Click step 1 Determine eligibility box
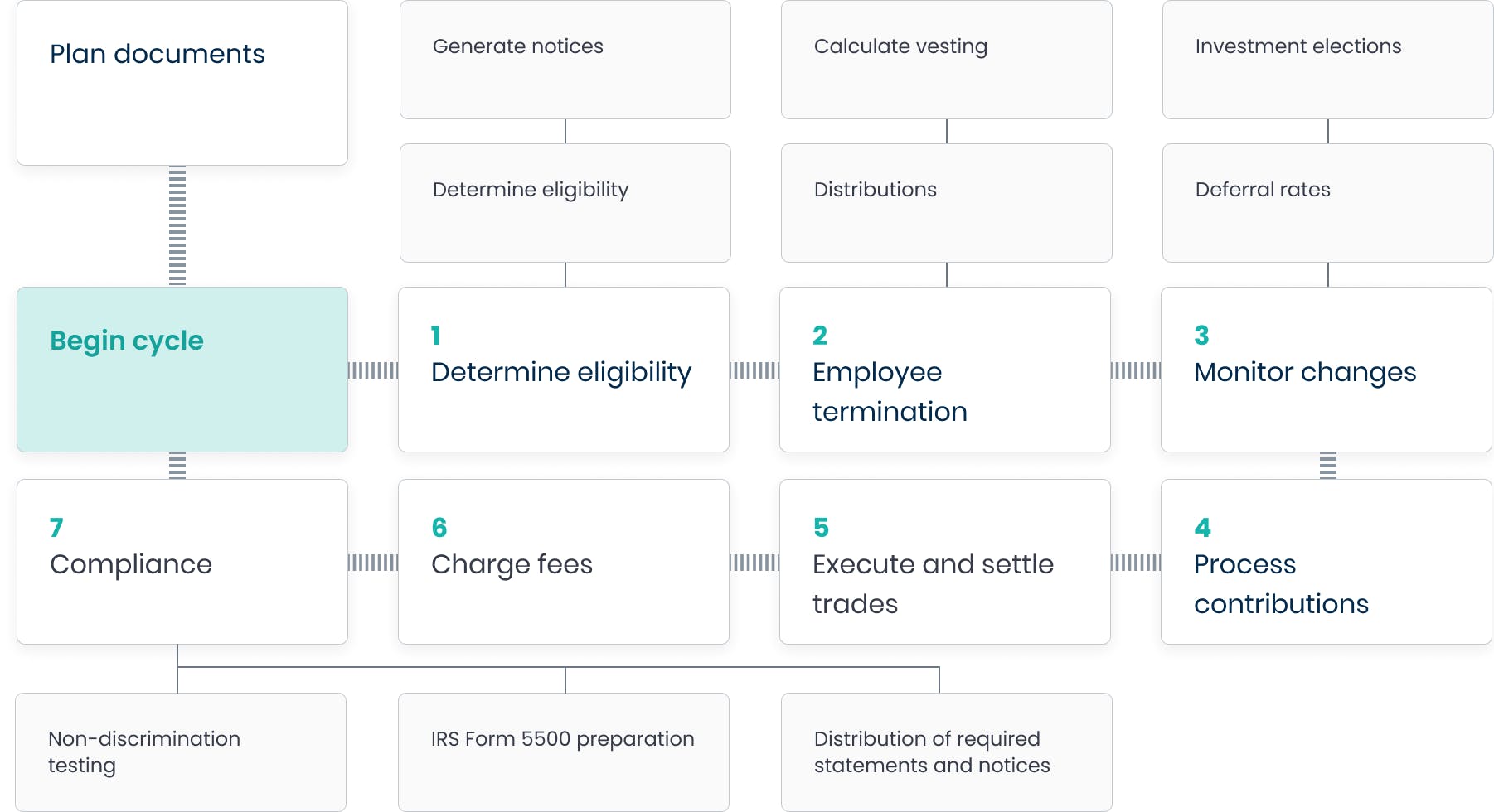 tap(564, 370)
